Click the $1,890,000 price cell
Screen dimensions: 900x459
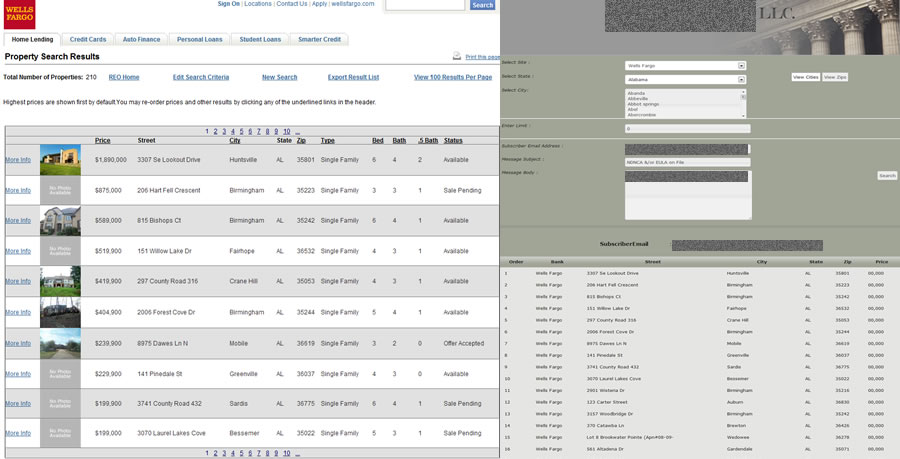coord(111,160)
